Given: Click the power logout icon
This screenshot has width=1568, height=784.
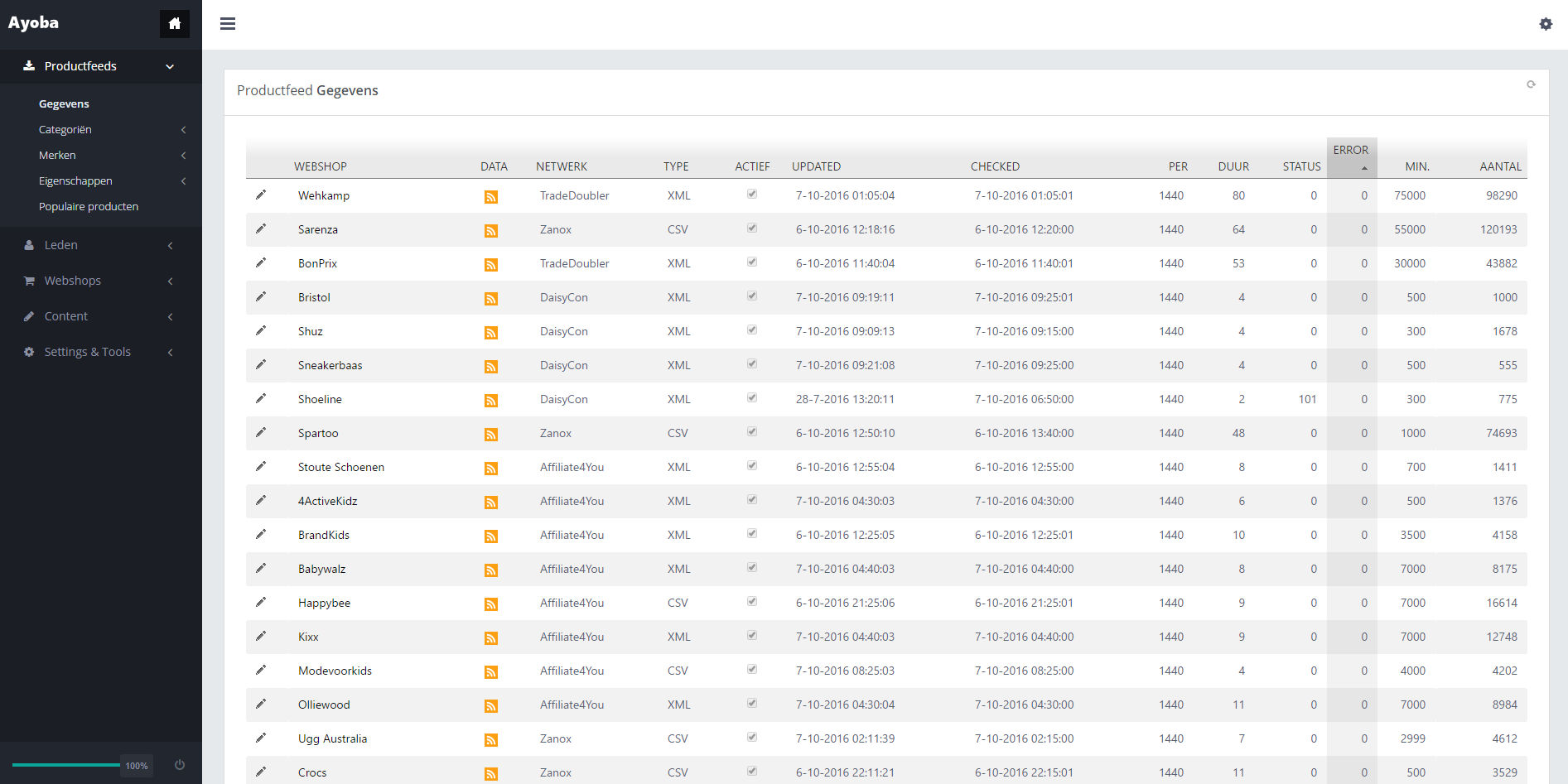Looking at the screenshot, I should pos(180,765).
